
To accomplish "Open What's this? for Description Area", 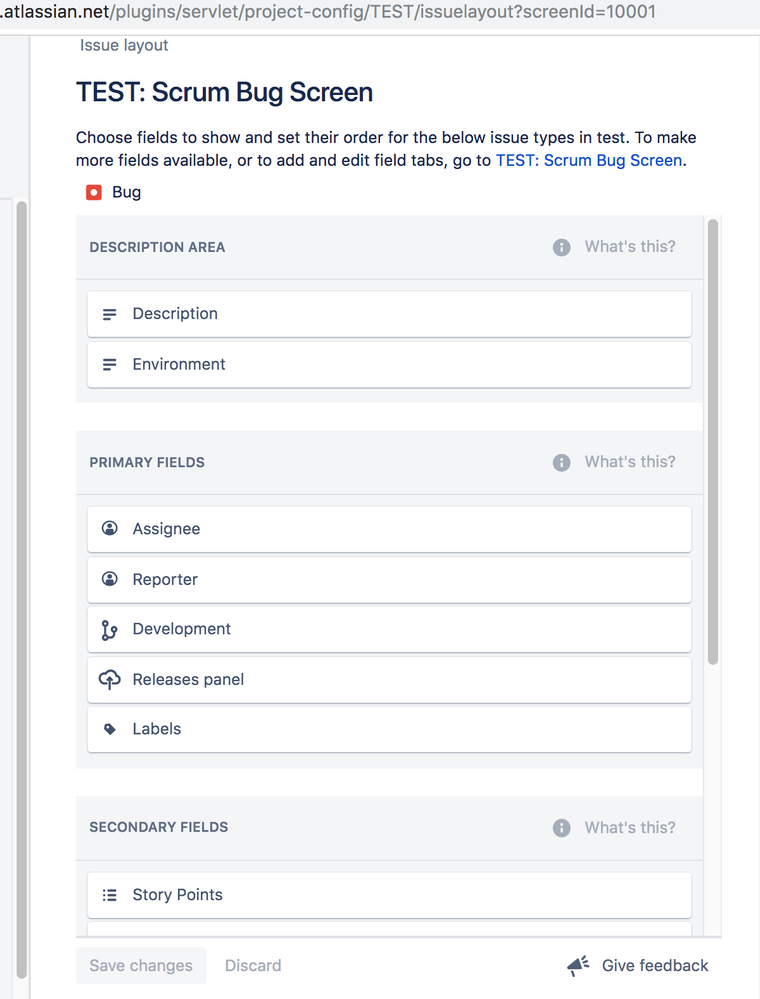I will (629, 246).
